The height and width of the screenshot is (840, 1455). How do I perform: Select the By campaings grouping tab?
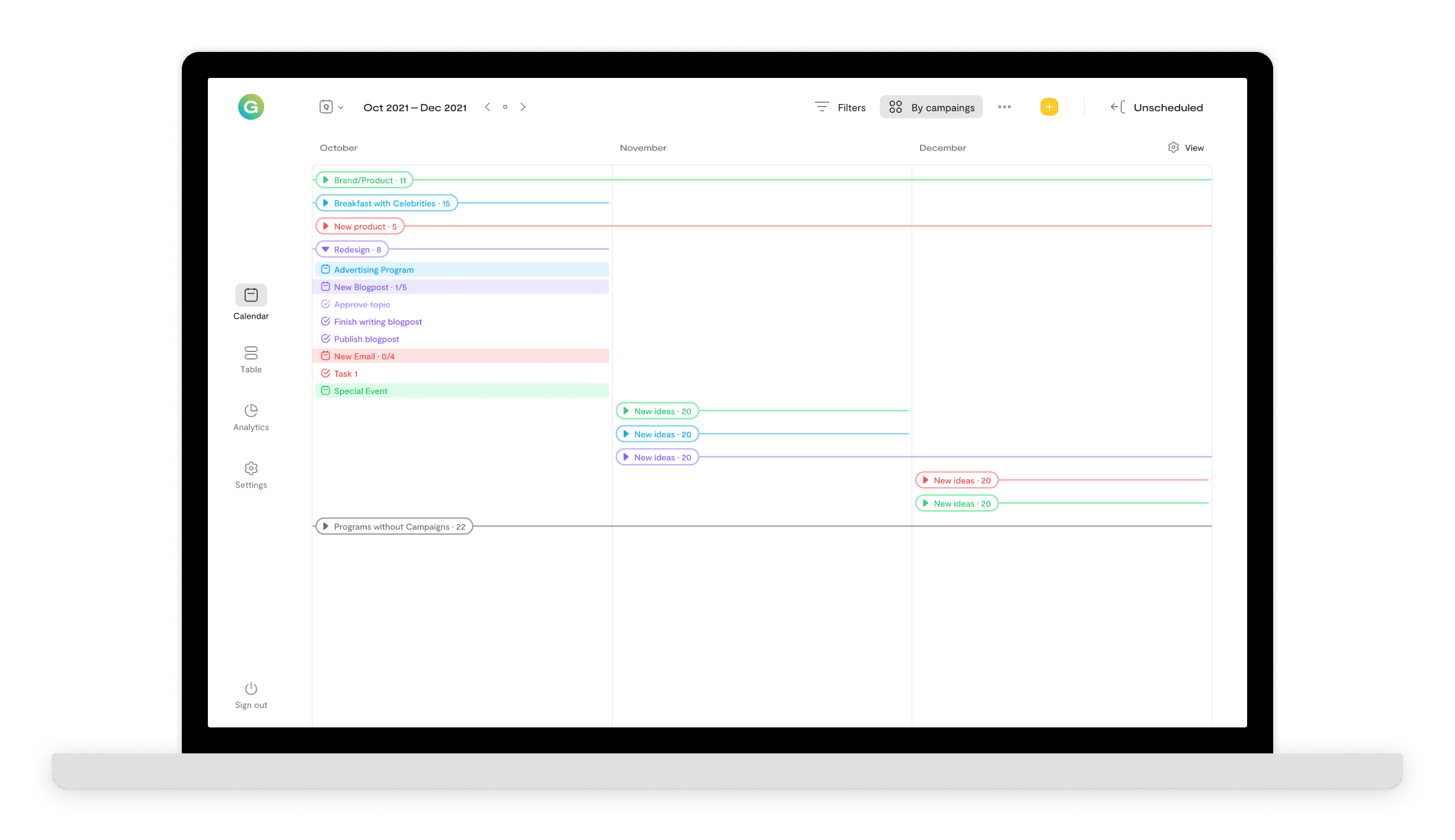point(931,107)
